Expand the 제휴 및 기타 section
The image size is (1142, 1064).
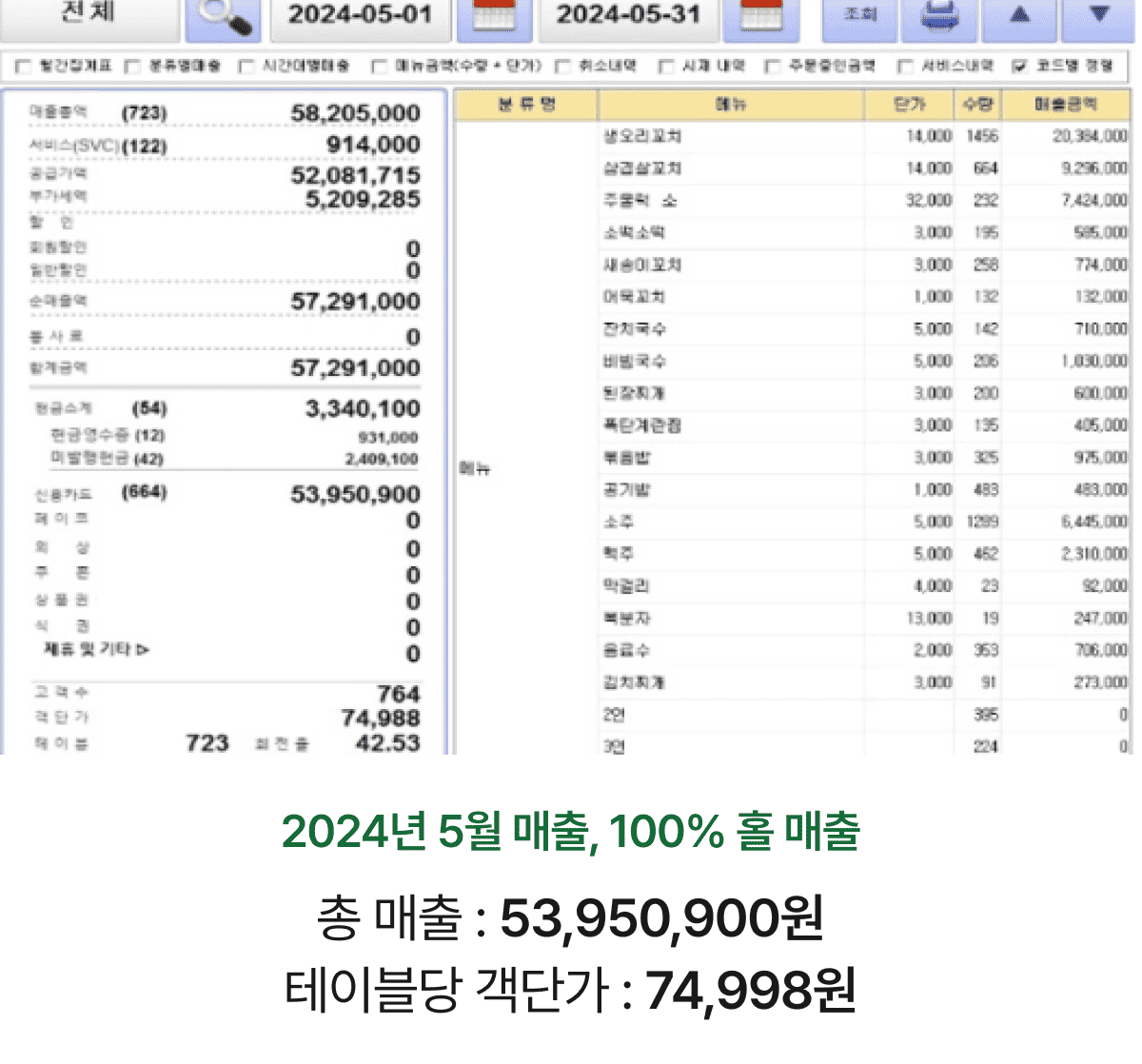96,650
